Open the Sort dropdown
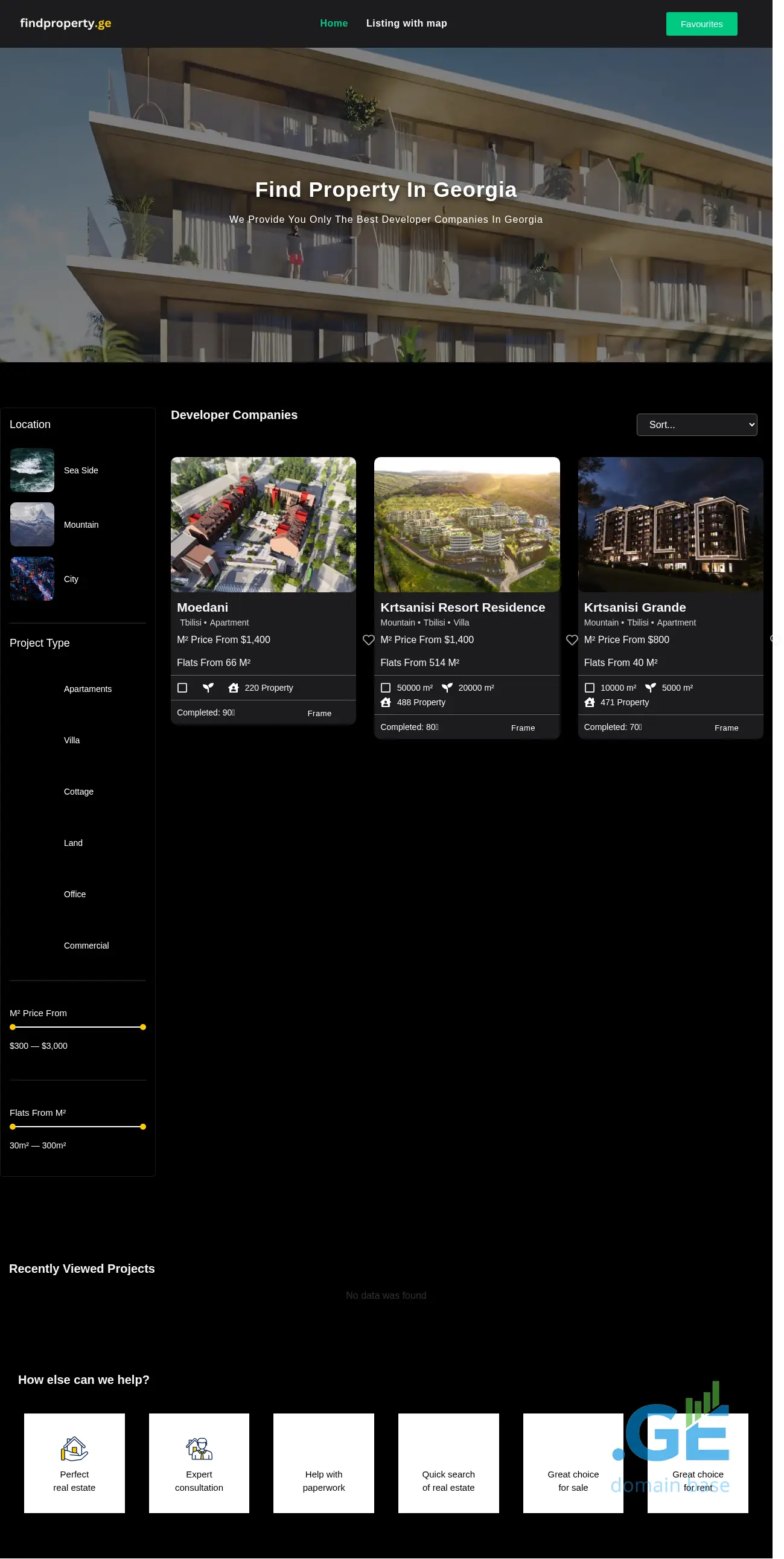 (x=696, y=425)
